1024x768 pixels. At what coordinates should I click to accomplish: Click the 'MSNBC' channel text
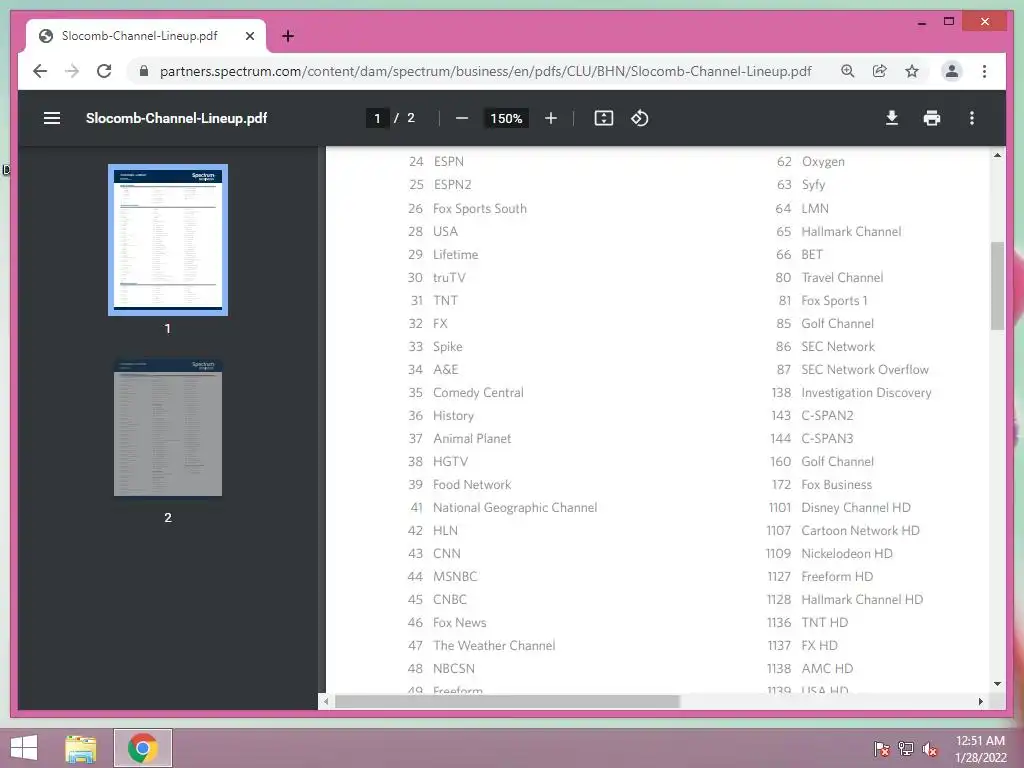point(455,577)
